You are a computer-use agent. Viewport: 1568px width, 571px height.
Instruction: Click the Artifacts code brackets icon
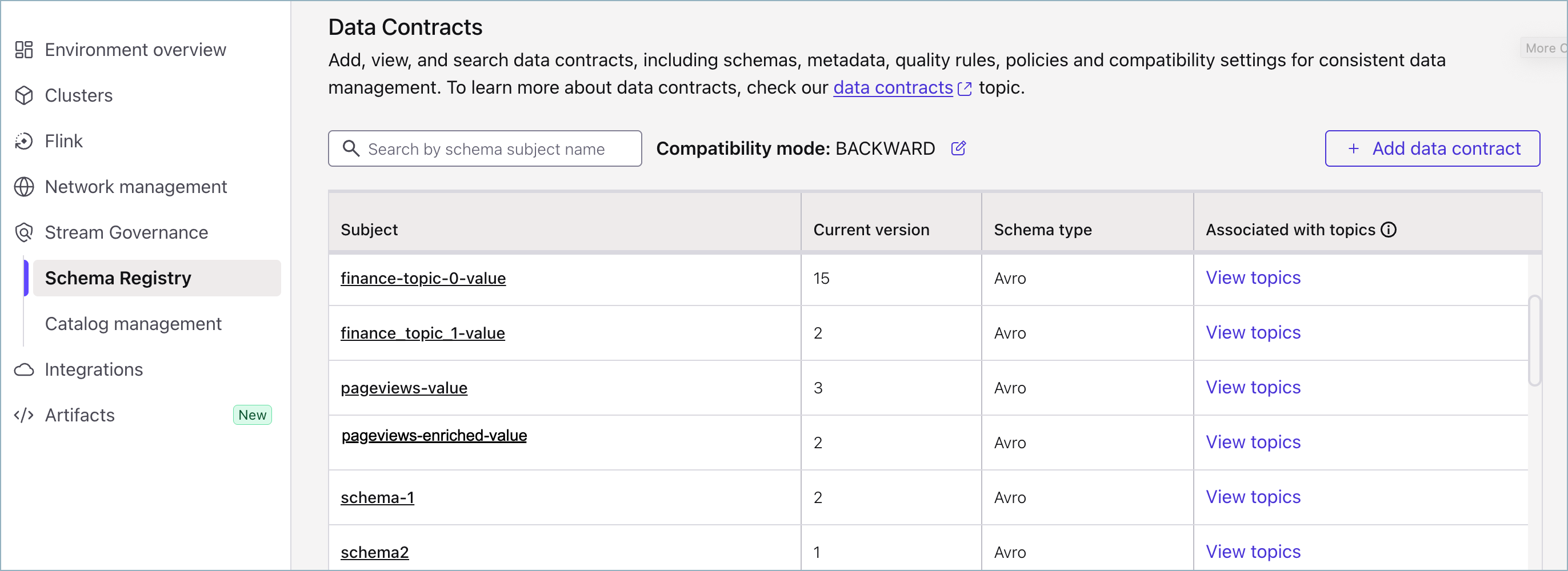(x=24, y=415)
